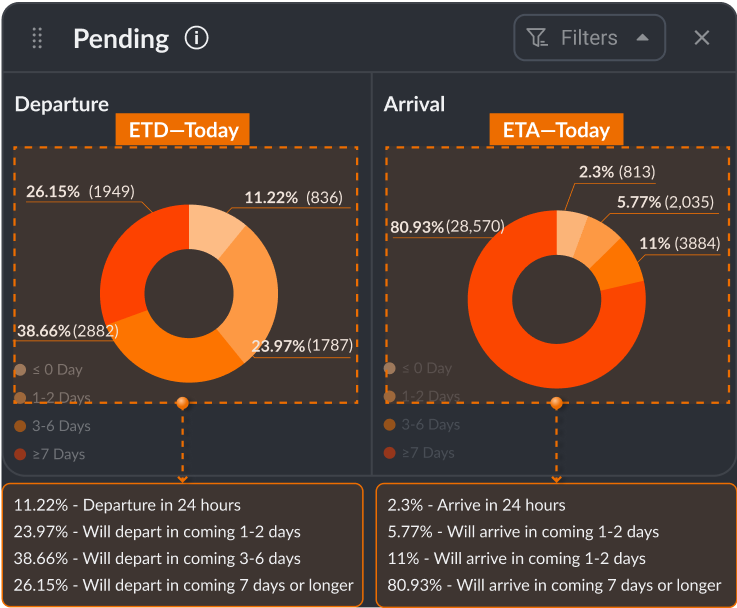Viewport: 737px width, 608px height.
Task: Expand the Filters dropdown arrow
Action: pos(643,38)
